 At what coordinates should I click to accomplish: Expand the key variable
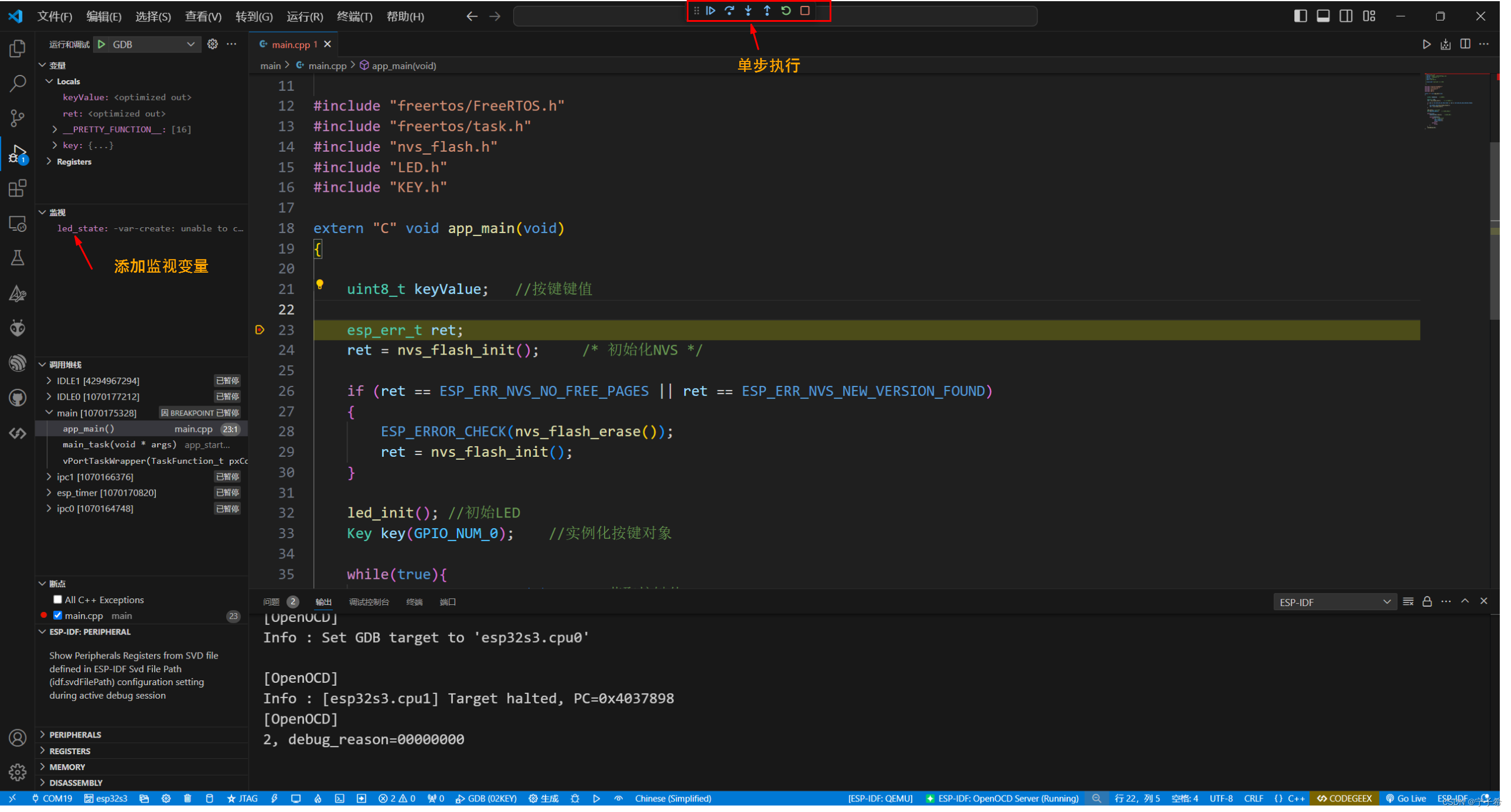pyautogui.click(x=55, y=145)
